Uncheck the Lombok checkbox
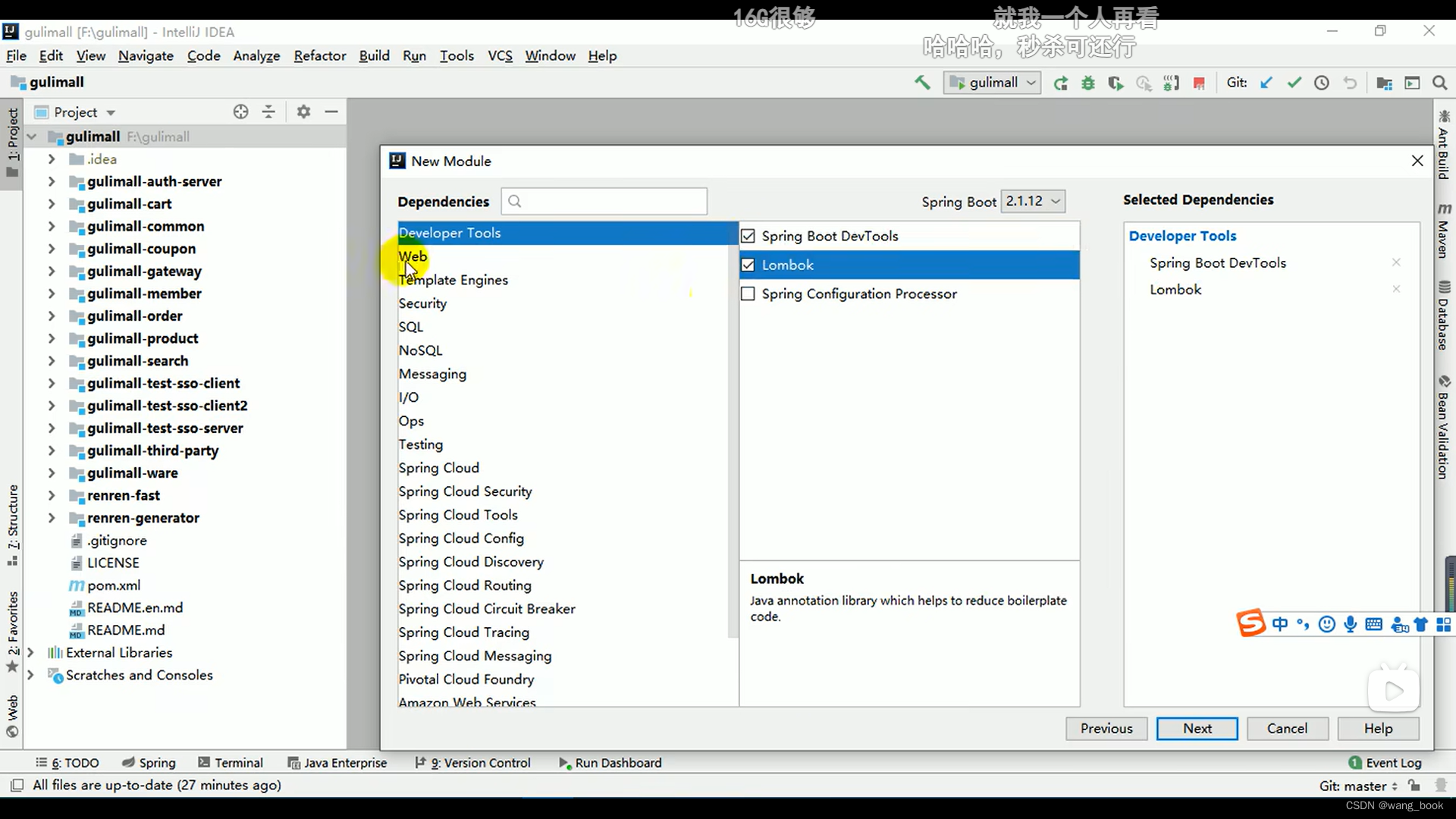This screenshot has height=819, width=1456. point(748,265)
